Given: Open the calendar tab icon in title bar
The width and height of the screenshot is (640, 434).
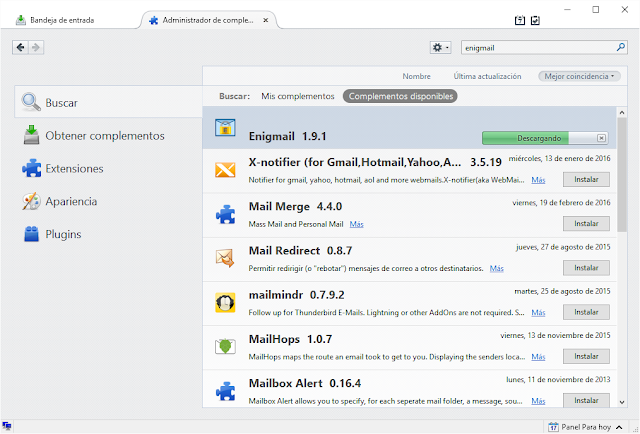Looking at the screenshot, I should pos(520,20).
